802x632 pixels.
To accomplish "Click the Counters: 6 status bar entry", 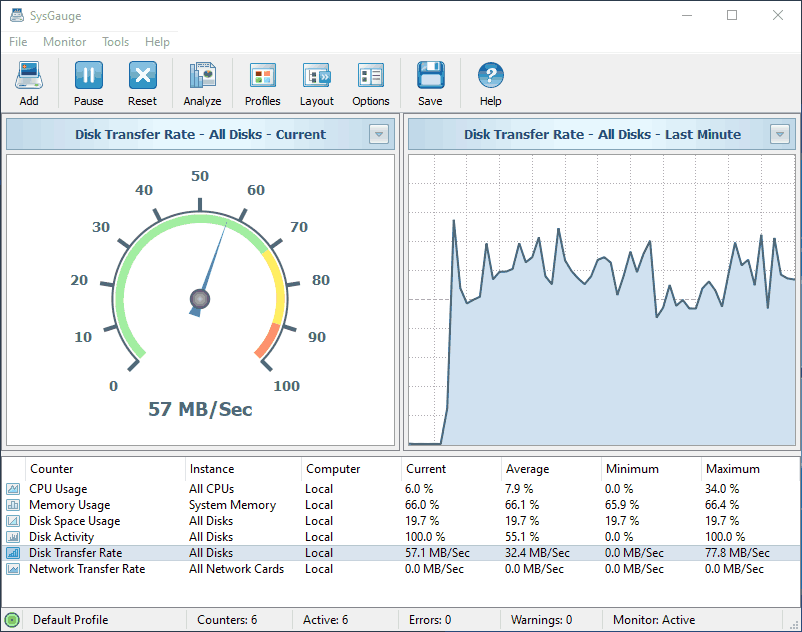I will tap(227, 620).
